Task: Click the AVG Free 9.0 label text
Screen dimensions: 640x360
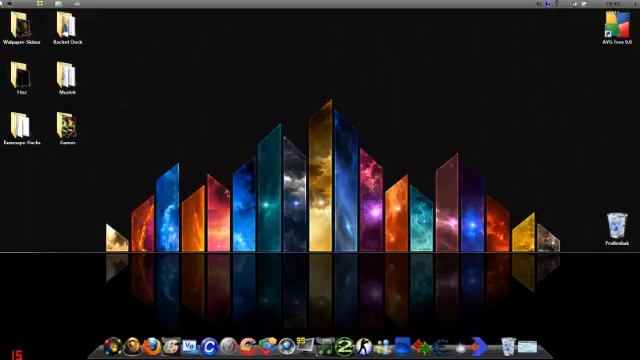Action: pos(617,42)
